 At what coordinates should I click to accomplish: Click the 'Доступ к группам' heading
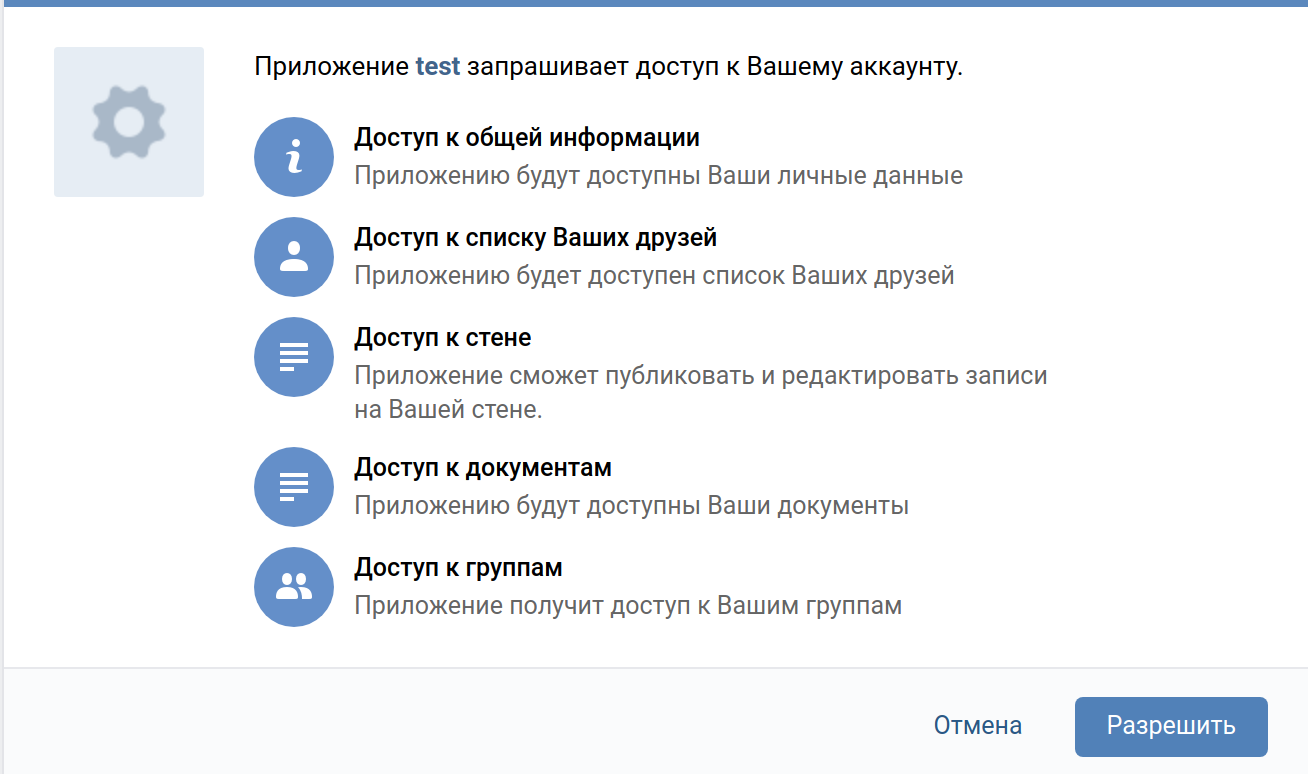pyautogui.click(x=458, y=568)
